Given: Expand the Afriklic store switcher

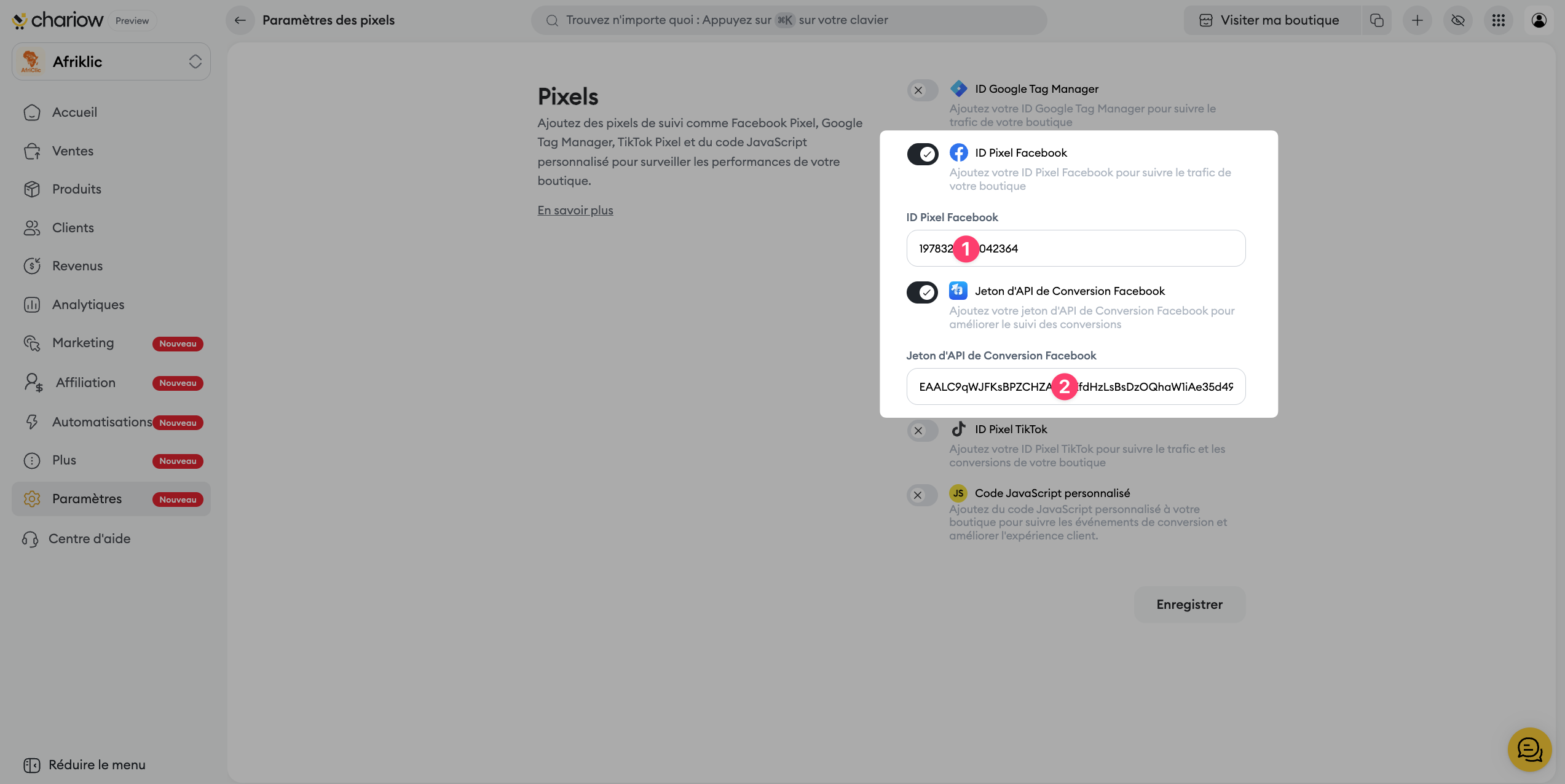Looking at the screenshot, I should coord(111,61).
